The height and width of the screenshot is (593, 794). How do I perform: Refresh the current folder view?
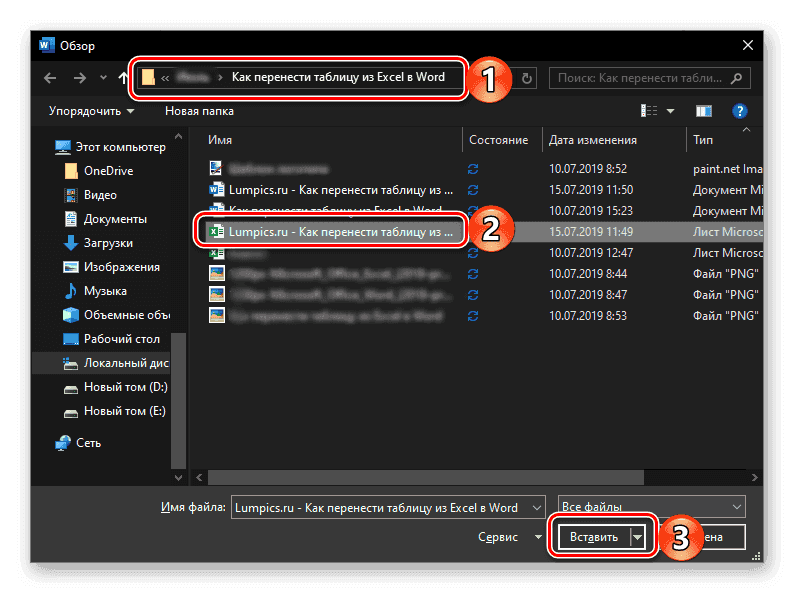pyautogui.click(x=527, y=78)
